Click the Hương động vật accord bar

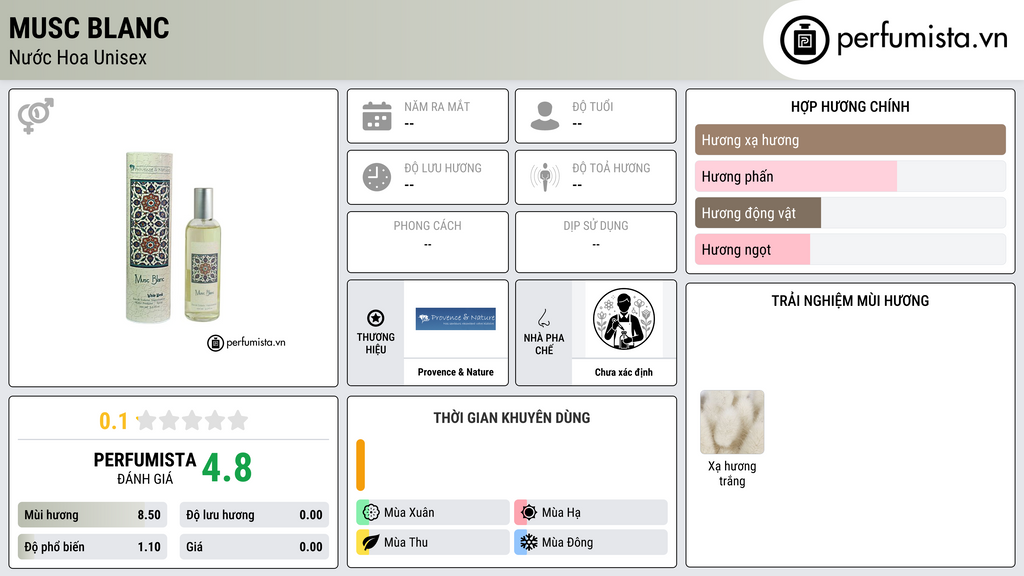click(850, 213)
